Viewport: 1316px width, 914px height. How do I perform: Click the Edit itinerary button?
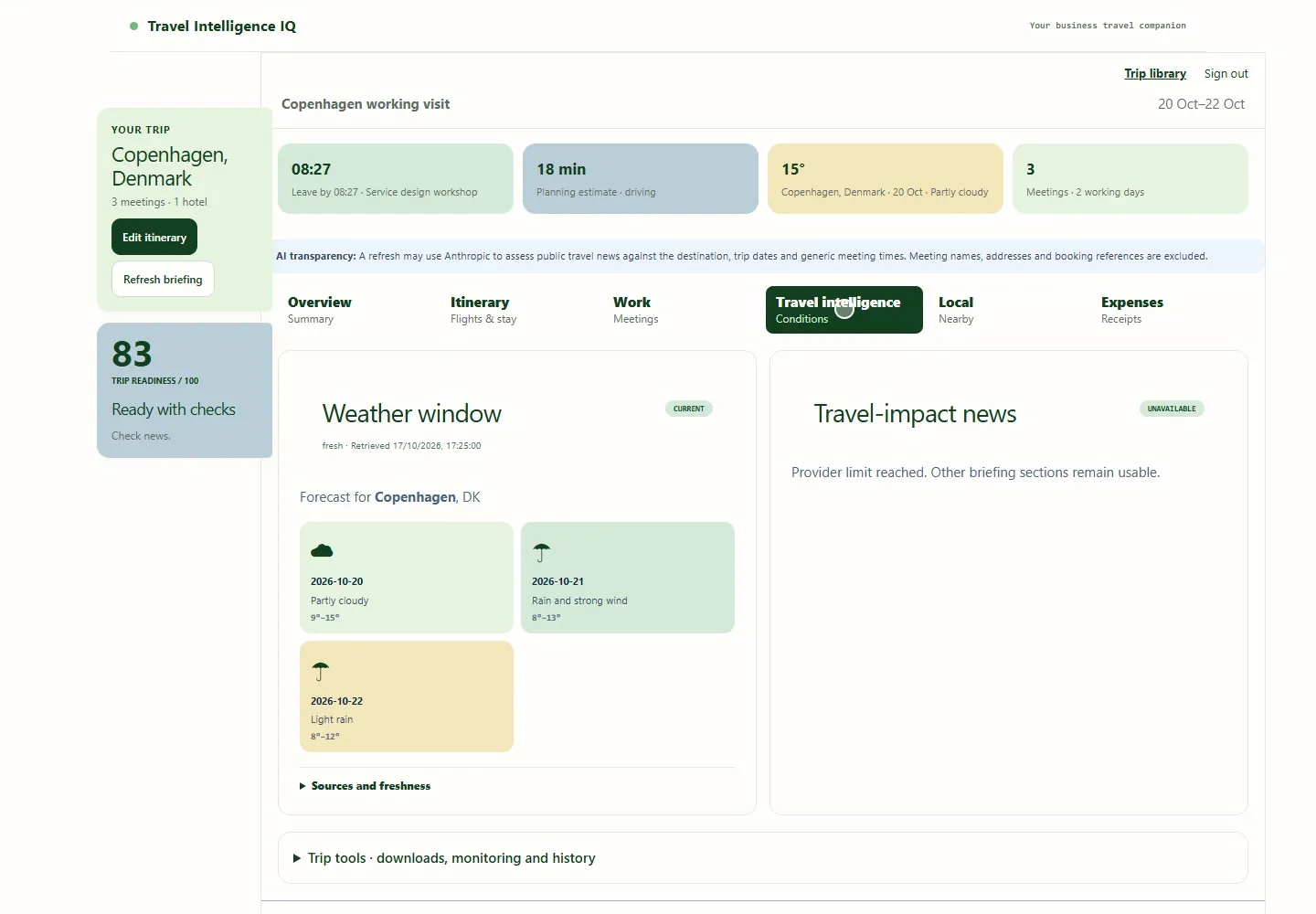click(x=154, y=237)
